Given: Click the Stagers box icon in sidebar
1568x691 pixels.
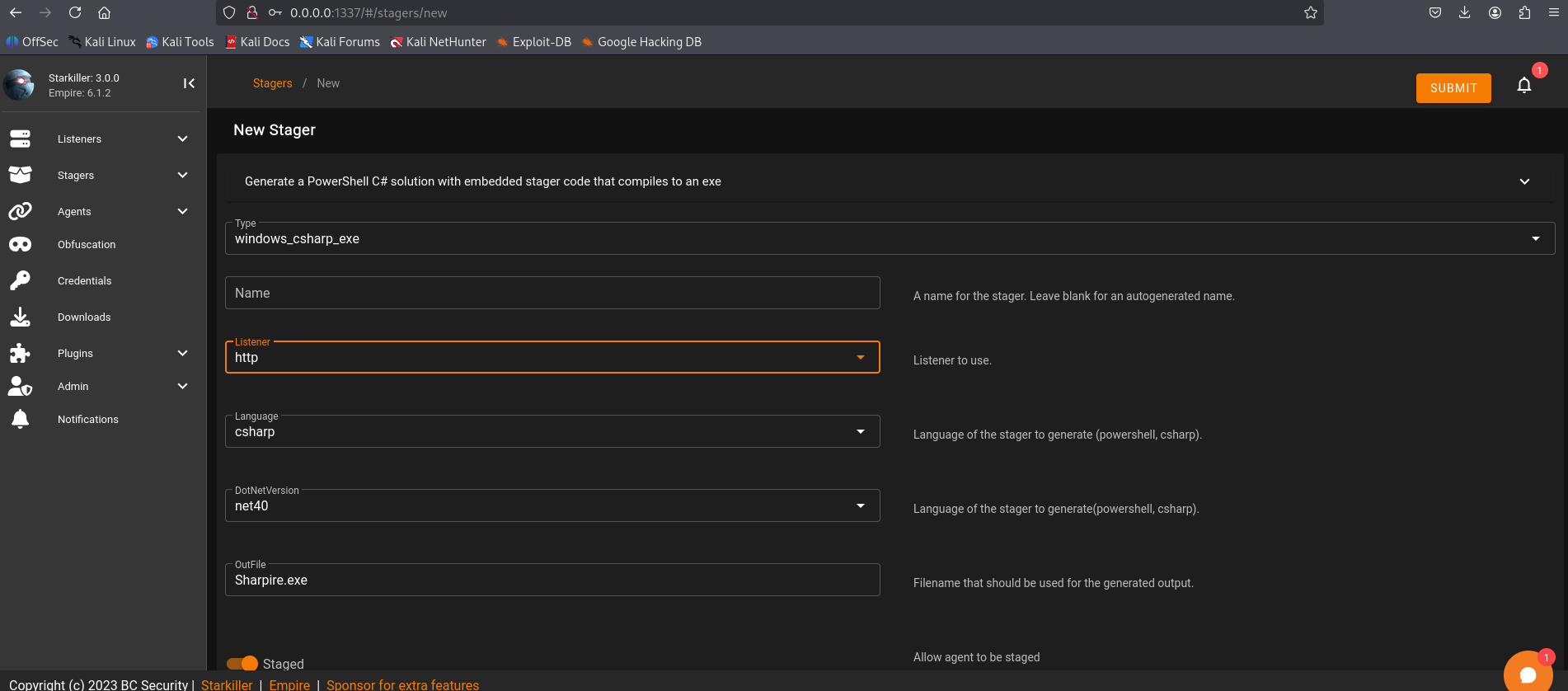Looking at the screenshot, I should tap(20, 175).
